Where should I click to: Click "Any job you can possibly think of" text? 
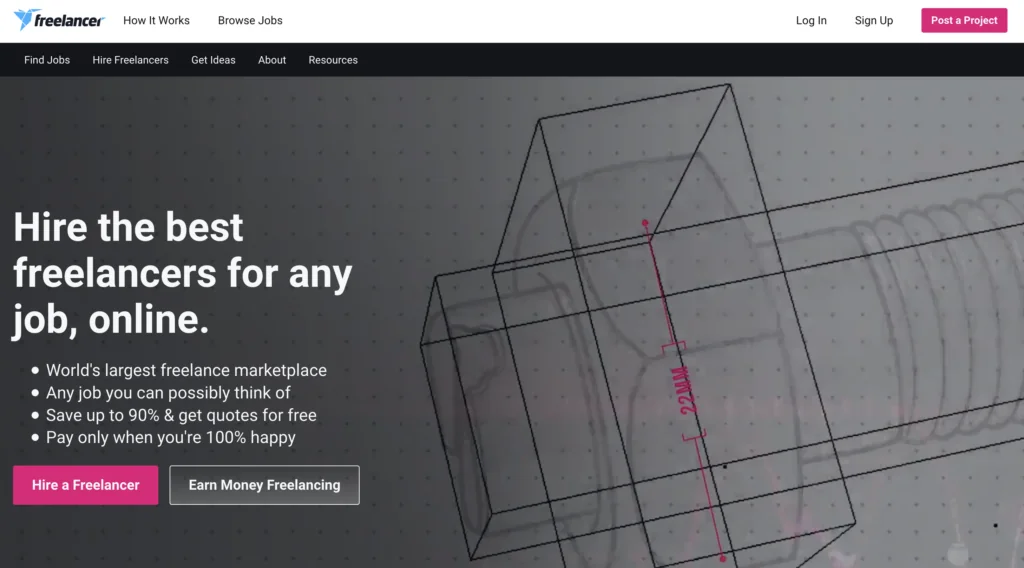[168, 393]
